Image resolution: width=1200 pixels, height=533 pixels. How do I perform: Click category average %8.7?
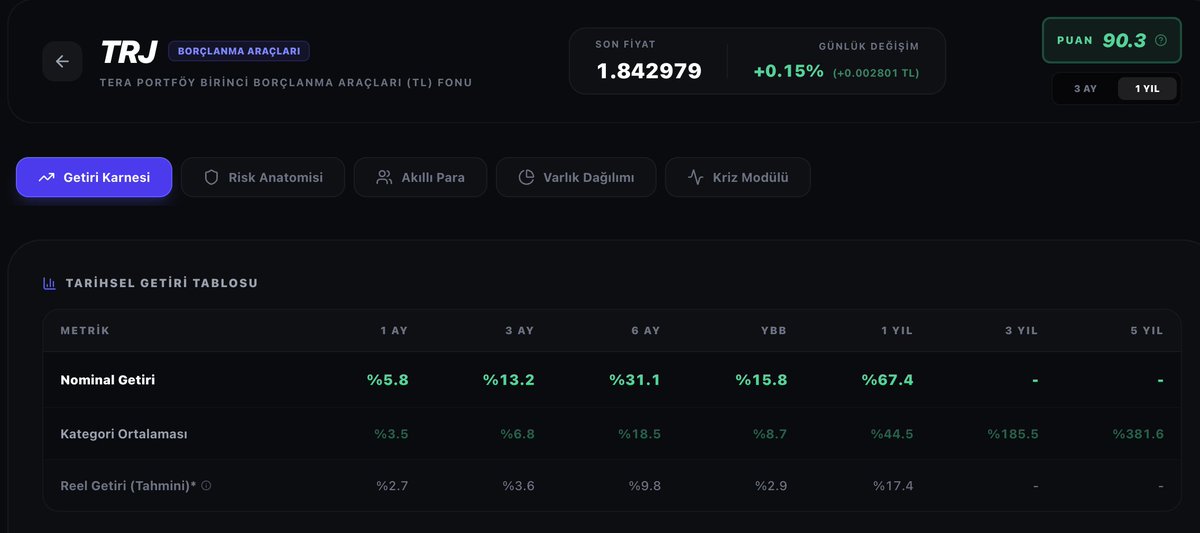(770, 434)
